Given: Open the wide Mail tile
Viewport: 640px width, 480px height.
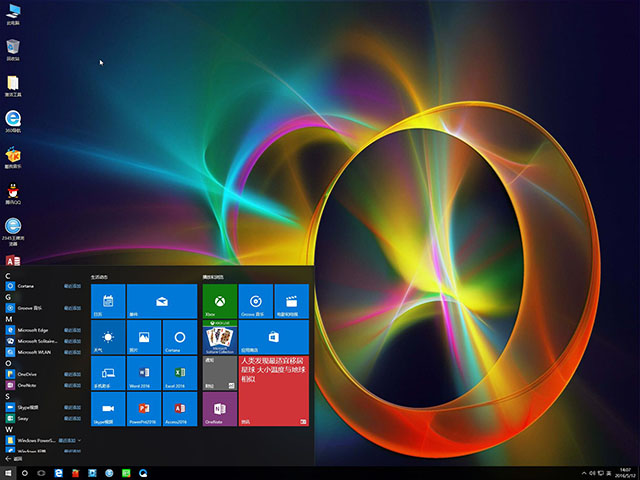Looking at the screenshot, I should (162, 301).
